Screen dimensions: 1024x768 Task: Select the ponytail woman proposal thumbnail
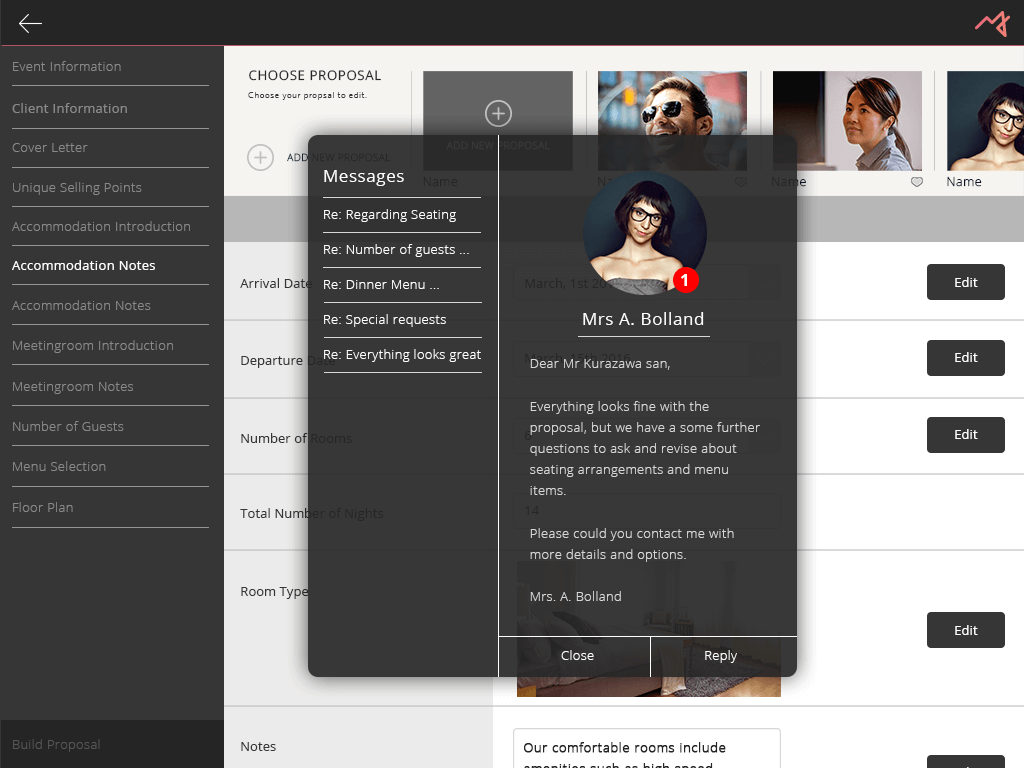point(847,121)
